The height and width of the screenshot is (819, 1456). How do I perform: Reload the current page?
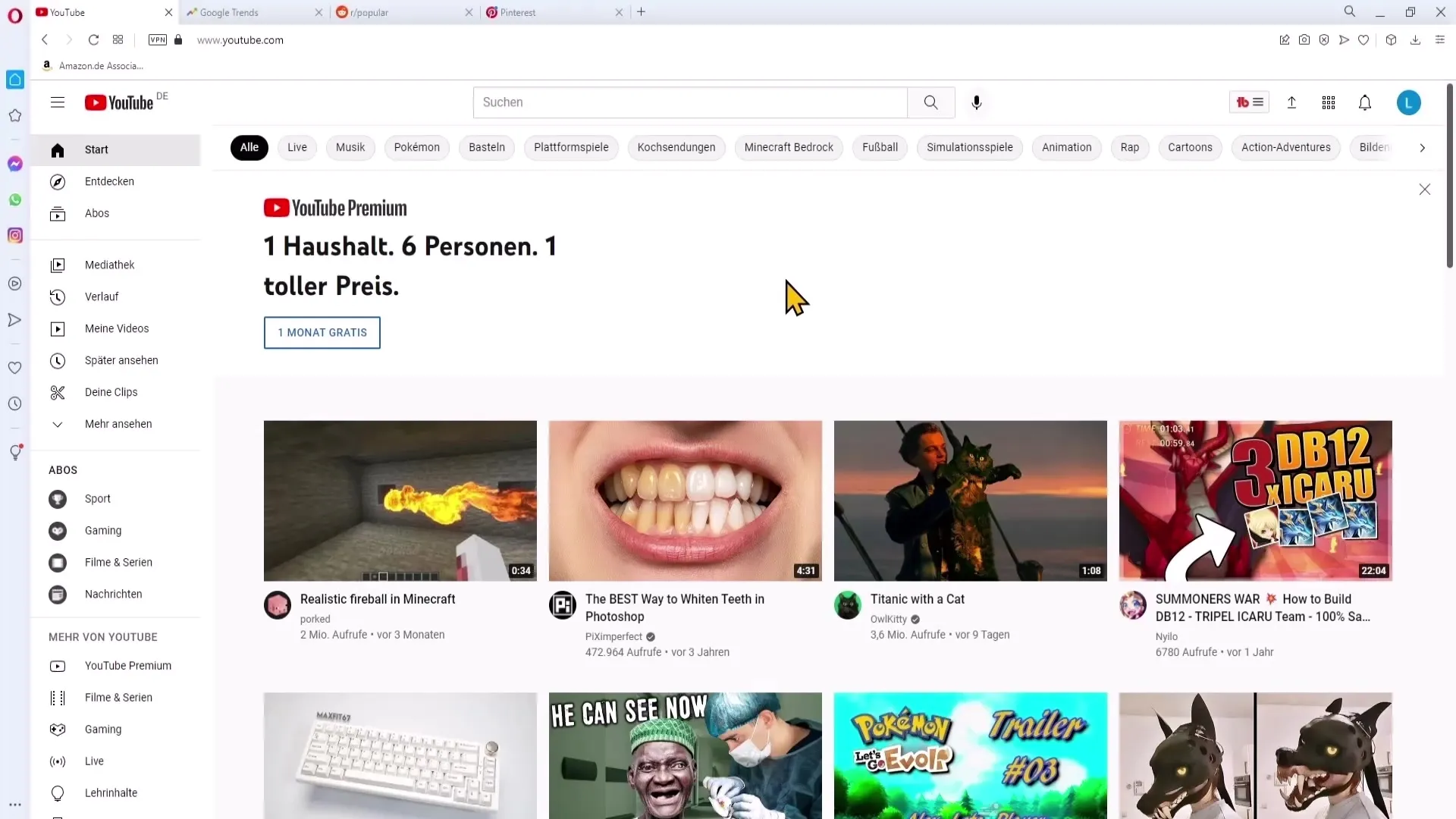[93, 39]
